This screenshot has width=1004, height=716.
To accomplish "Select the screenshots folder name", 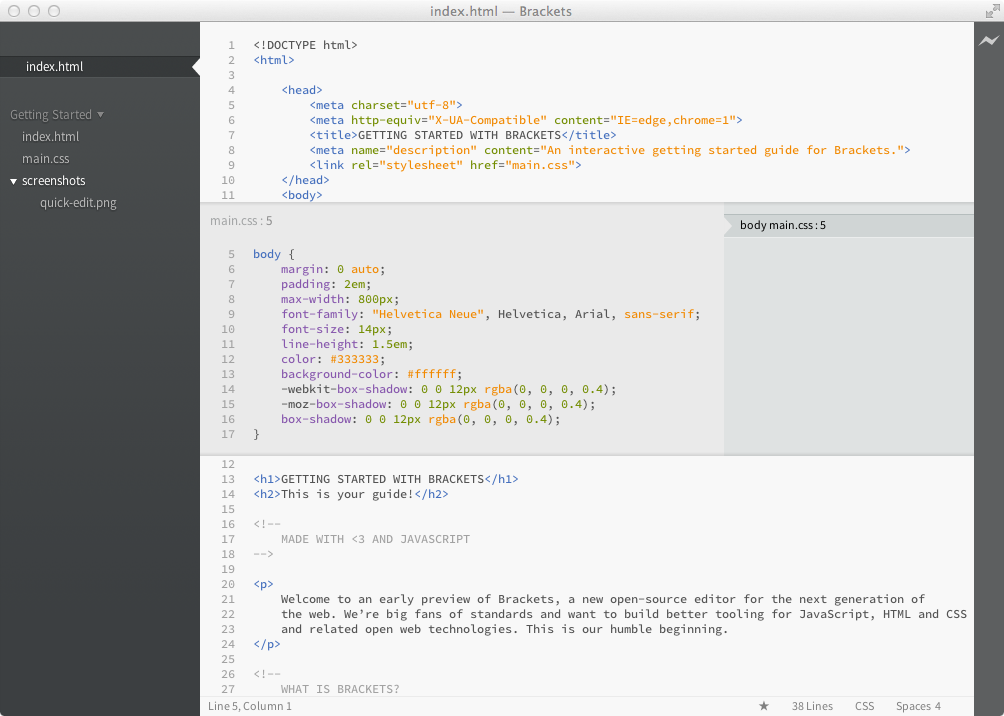I will [x=54, y=181].
